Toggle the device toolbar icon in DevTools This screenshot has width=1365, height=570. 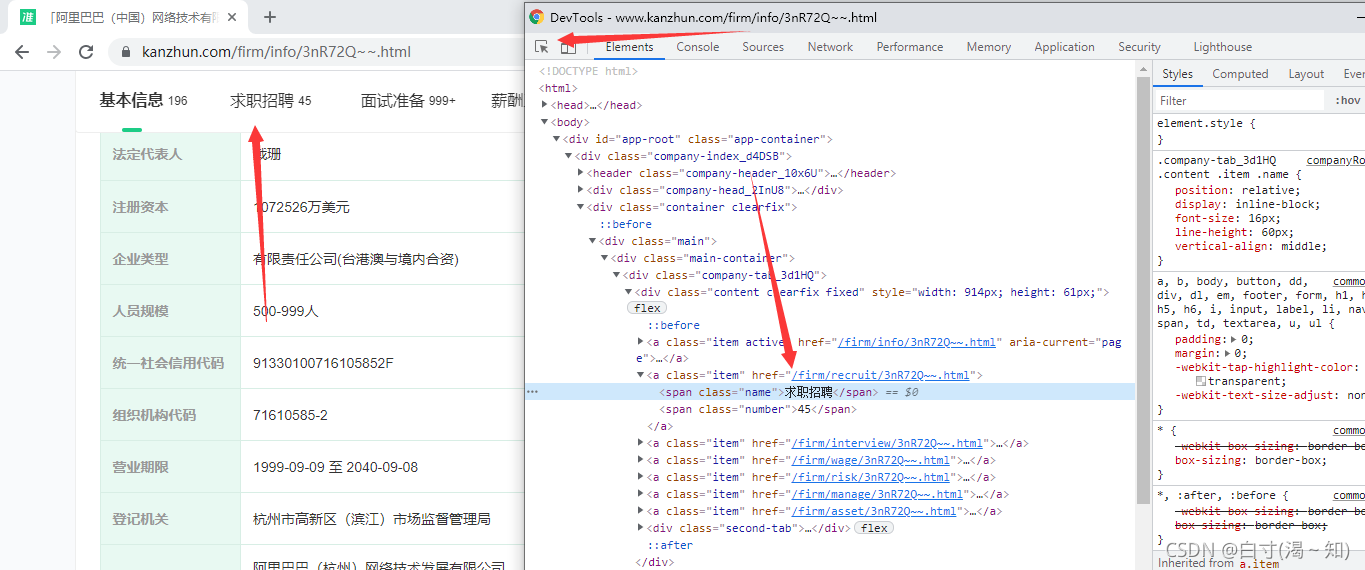(568, 47)
